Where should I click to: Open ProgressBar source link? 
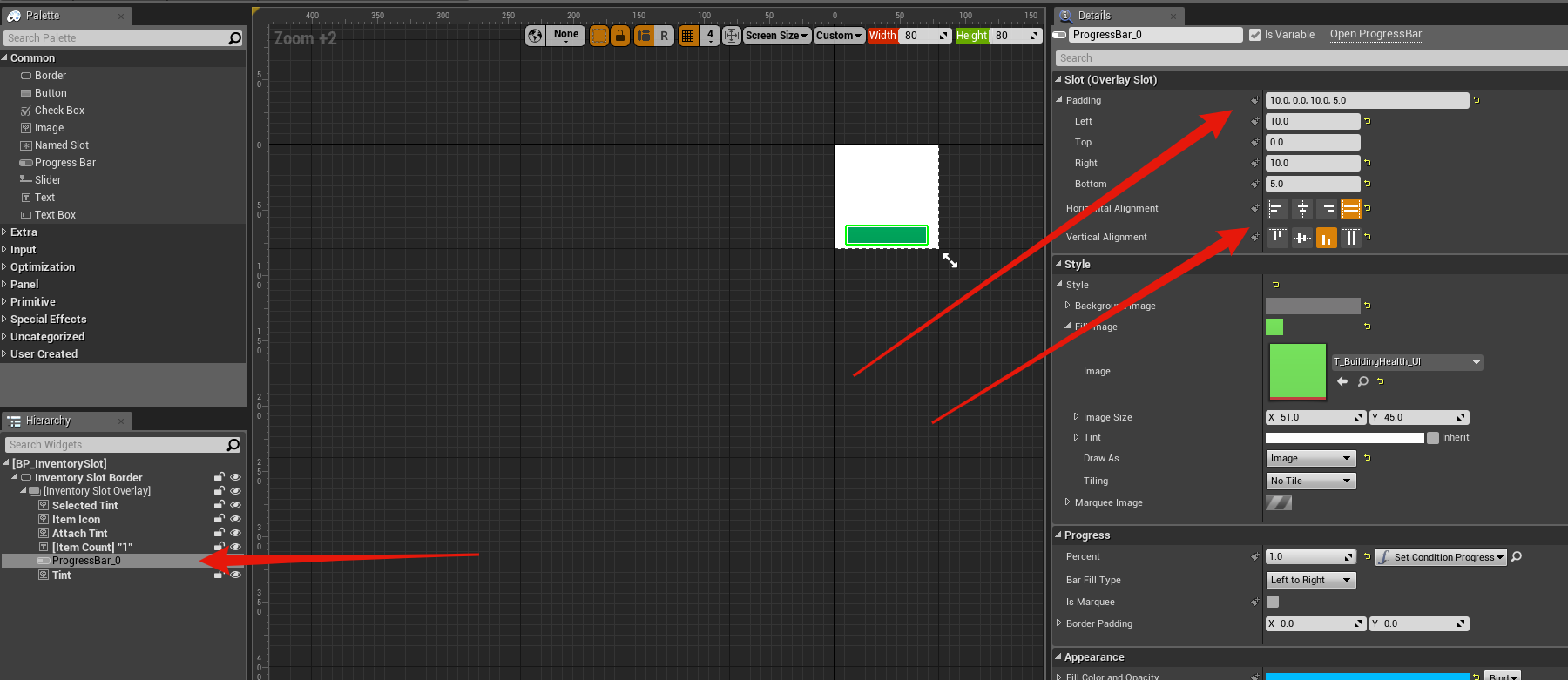pyautogui.click(x=1375, y=34)
